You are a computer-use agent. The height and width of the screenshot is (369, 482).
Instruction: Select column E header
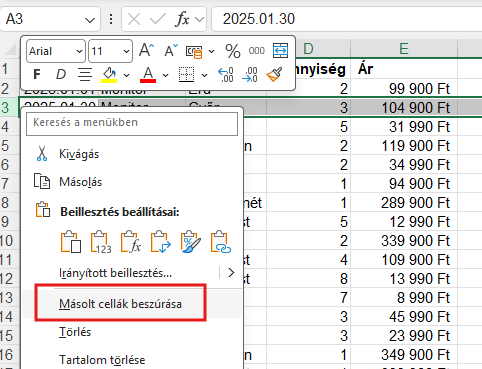coord(404,49)
